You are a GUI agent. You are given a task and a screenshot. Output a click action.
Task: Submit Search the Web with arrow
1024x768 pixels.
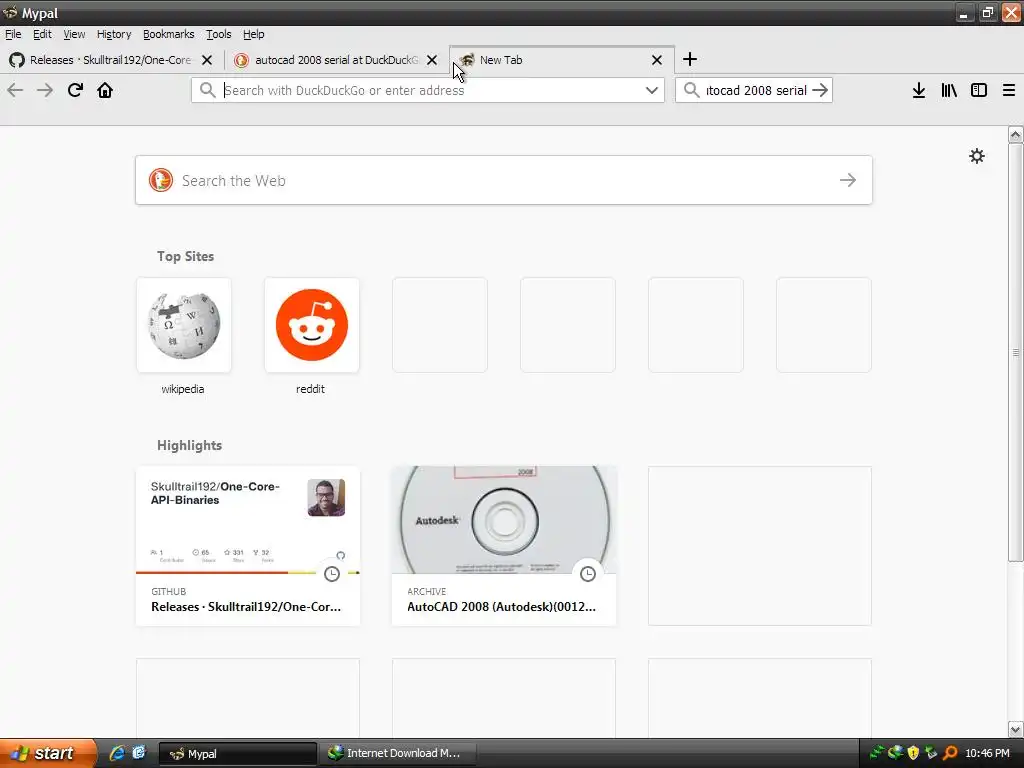tap(848, 180)
